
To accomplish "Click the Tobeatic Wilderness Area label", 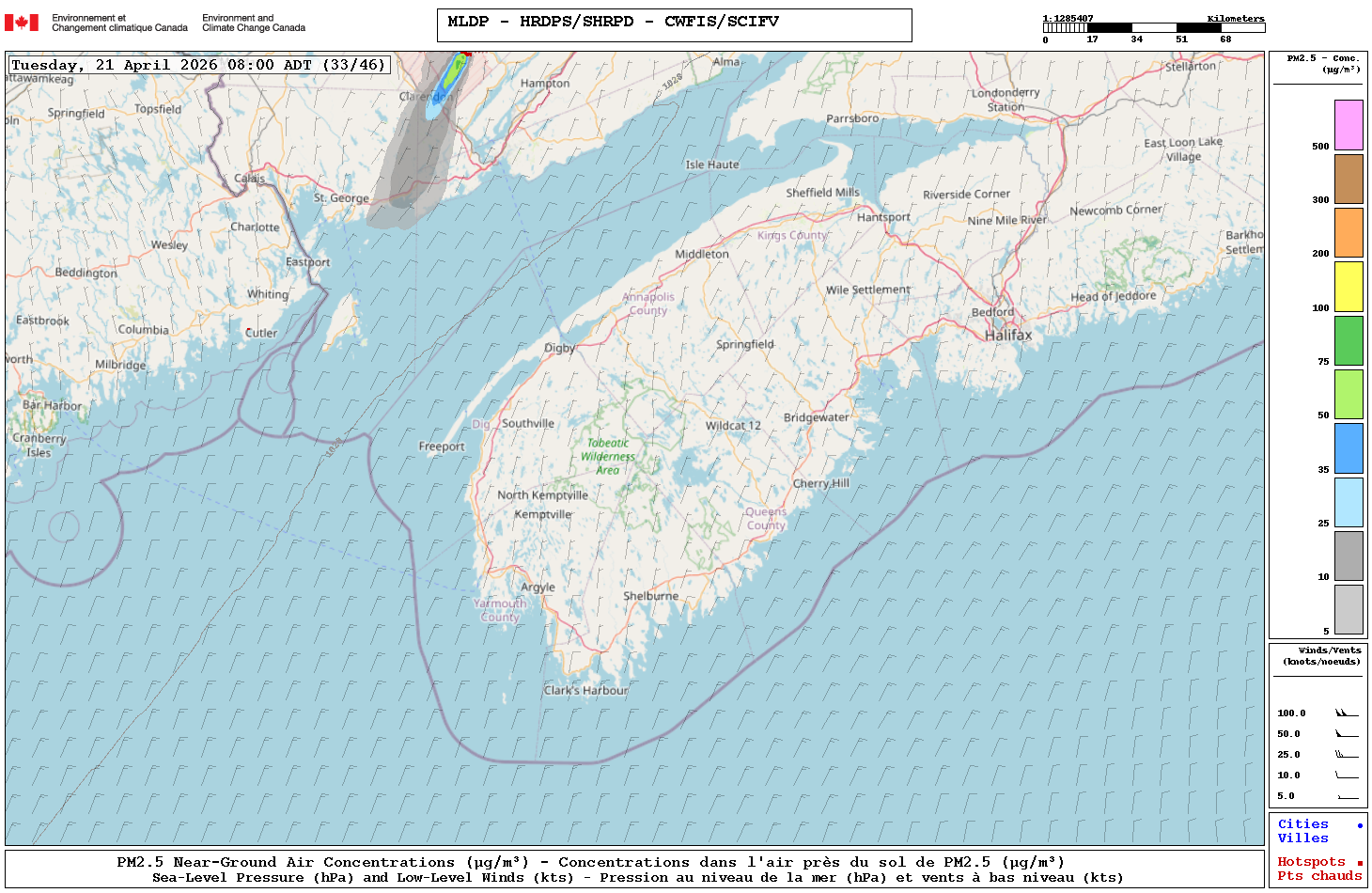I will (x=608, y=456).
